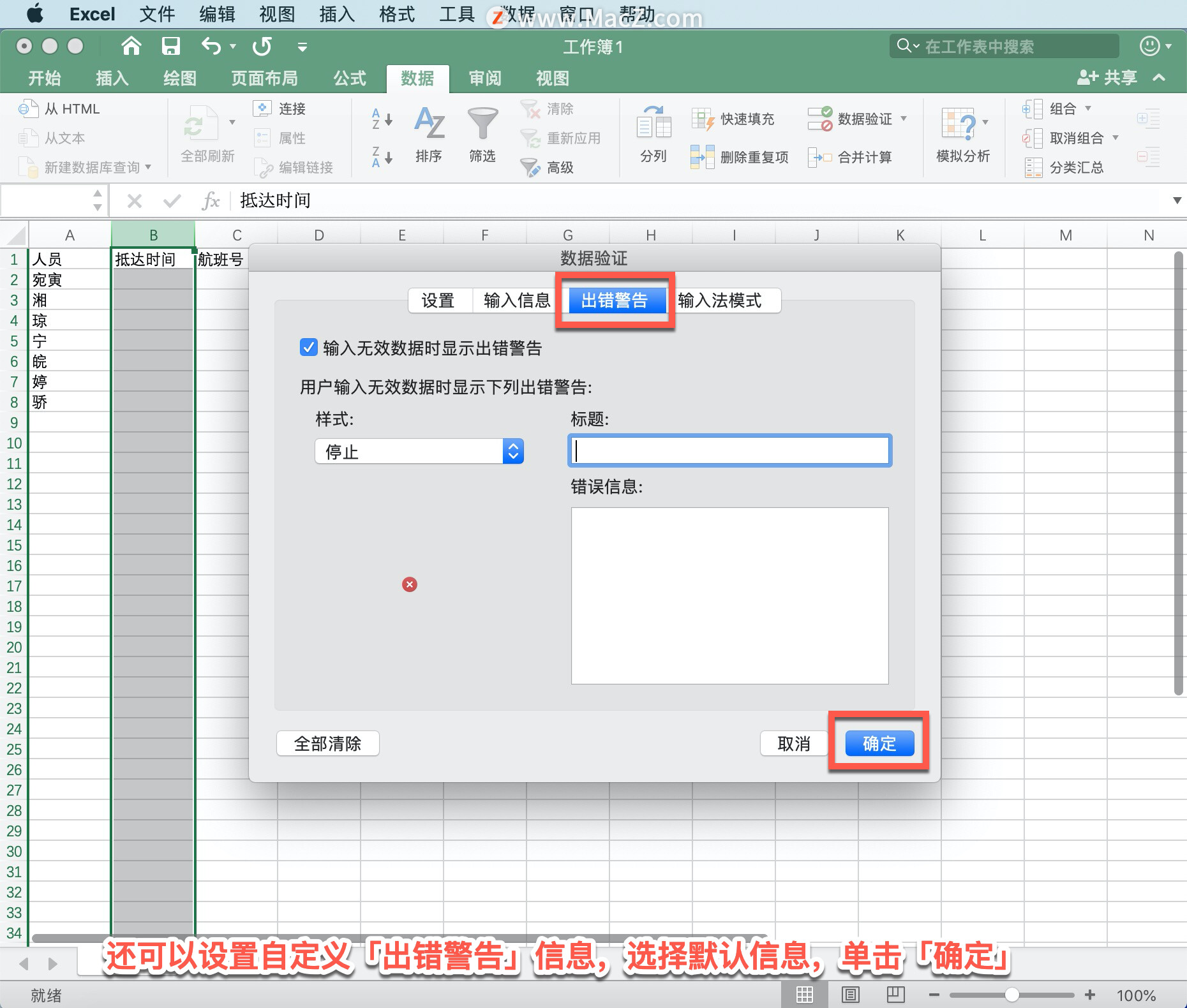The image size is (1187, 1008).
Task: Click the 共享 share button
Action: [x=1107, y=78]
